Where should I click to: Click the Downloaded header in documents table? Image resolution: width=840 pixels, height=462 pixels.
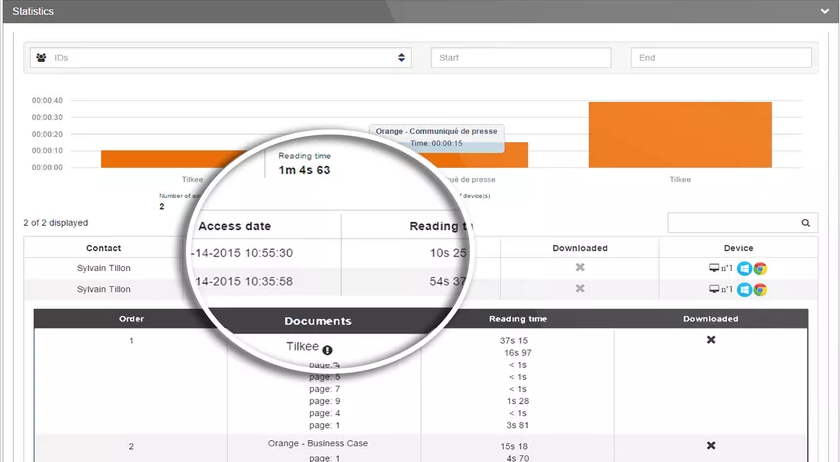[x=710, y=319]
